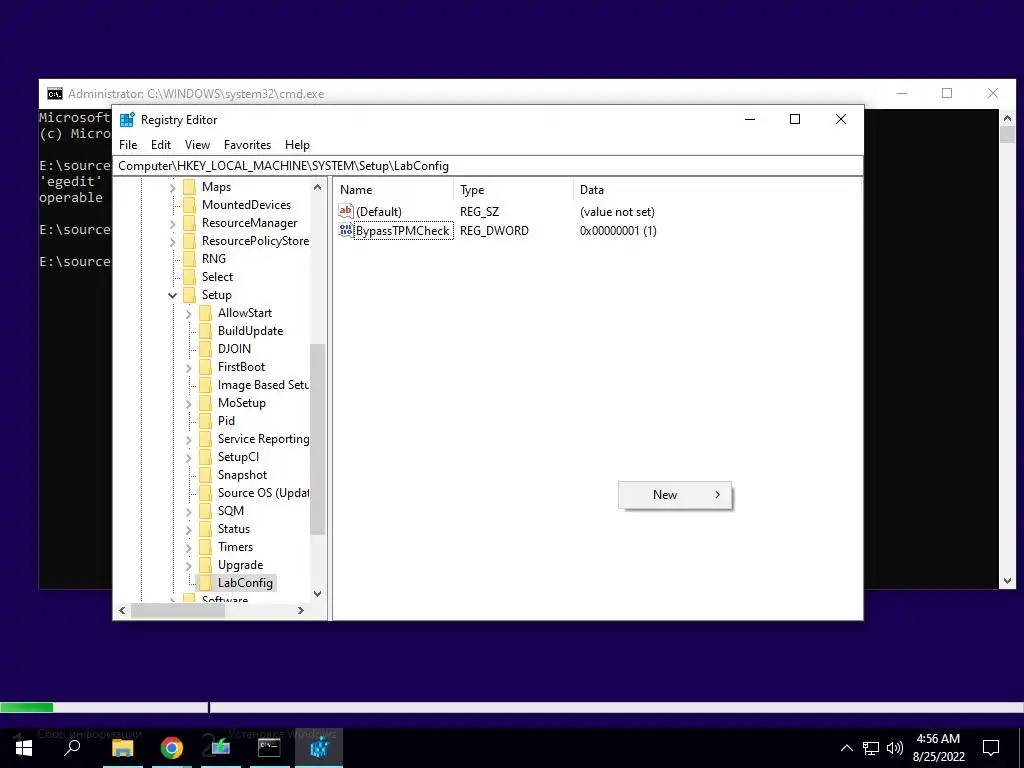Sort values by Type column header

[x=513, y=190]
